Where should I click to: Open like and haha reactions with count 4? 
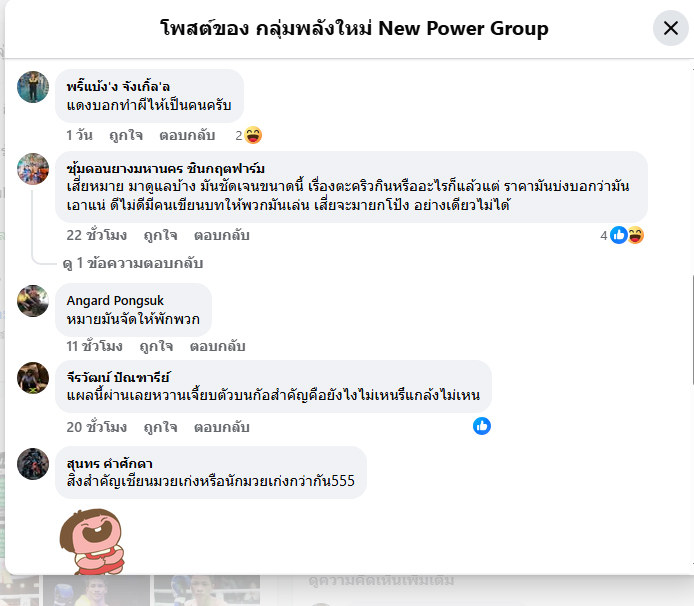click(622, 235)
